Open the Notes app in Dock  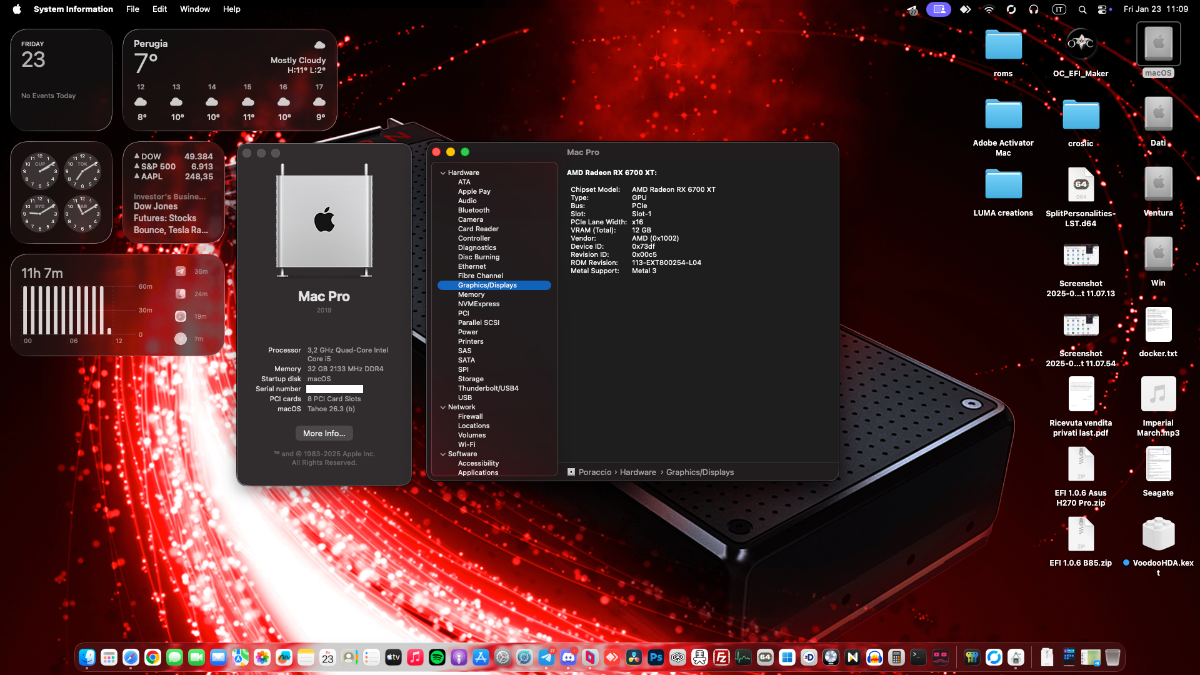click(x=306, y=658)
